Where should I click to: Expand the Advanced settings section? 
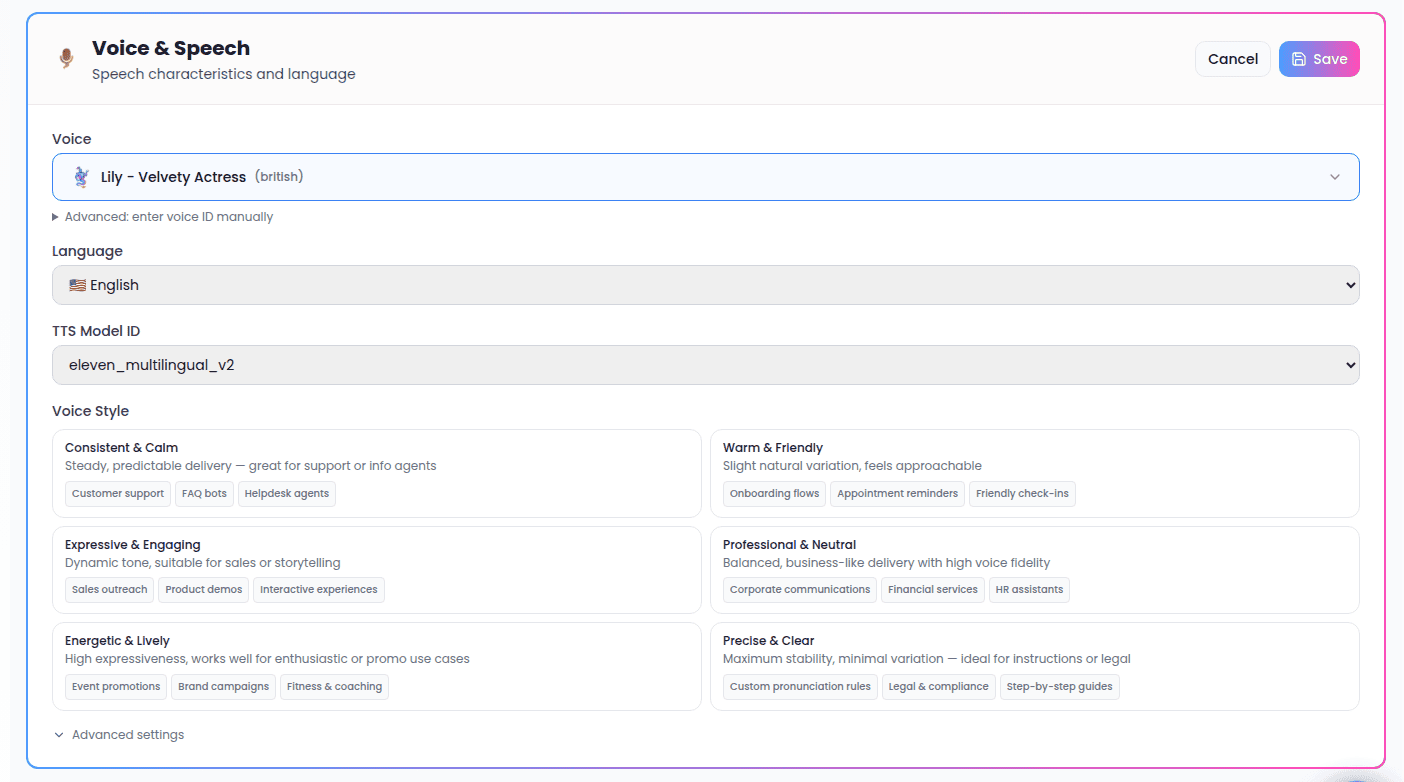coord(119,735)
